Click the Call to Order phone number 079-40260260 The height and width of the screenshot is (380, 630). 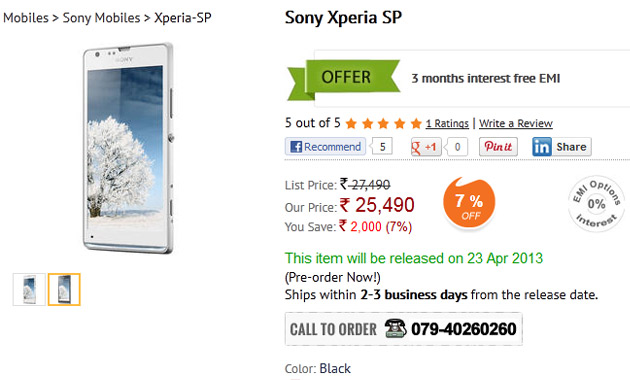(x=464, y=329)
